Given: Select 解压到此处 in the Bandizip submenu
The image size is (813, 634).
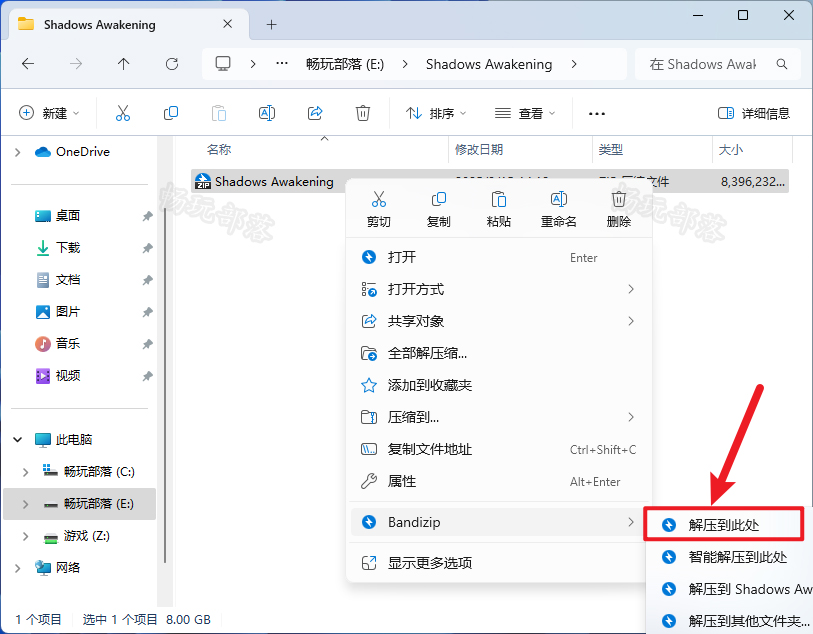Looking at the screenshot, I should pos(723,525).
